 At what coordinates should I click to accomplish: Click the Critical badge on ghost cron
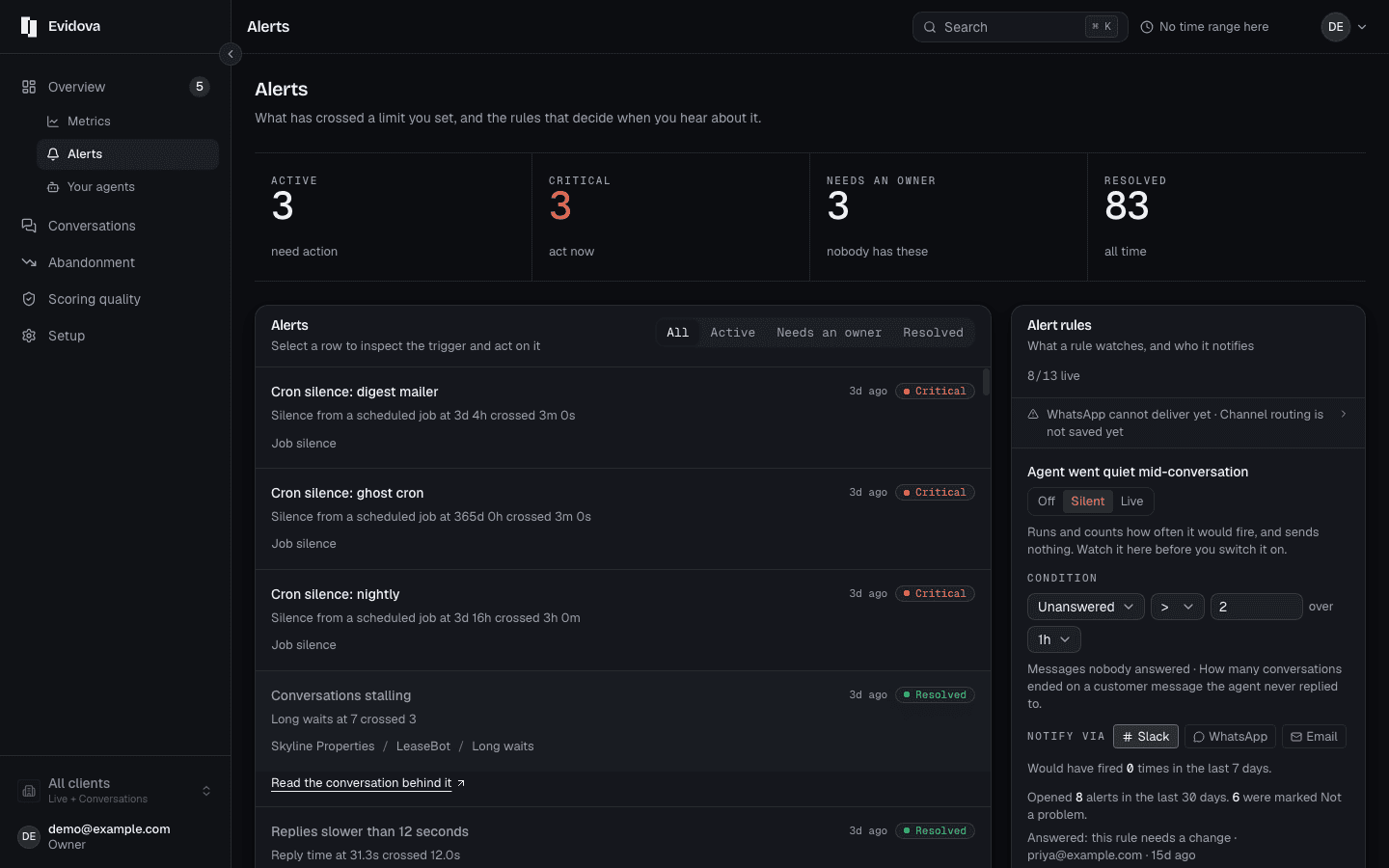[x=935, y=493]
